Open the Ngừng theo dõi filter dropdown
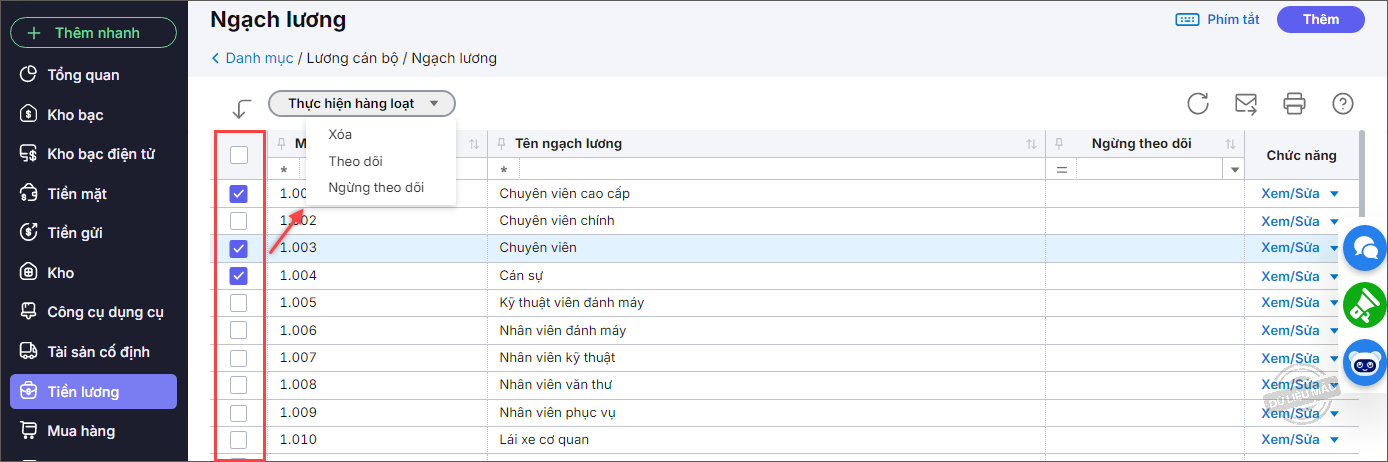The height and width of the screenshot is (462, 1388). tap(1235, 170)
